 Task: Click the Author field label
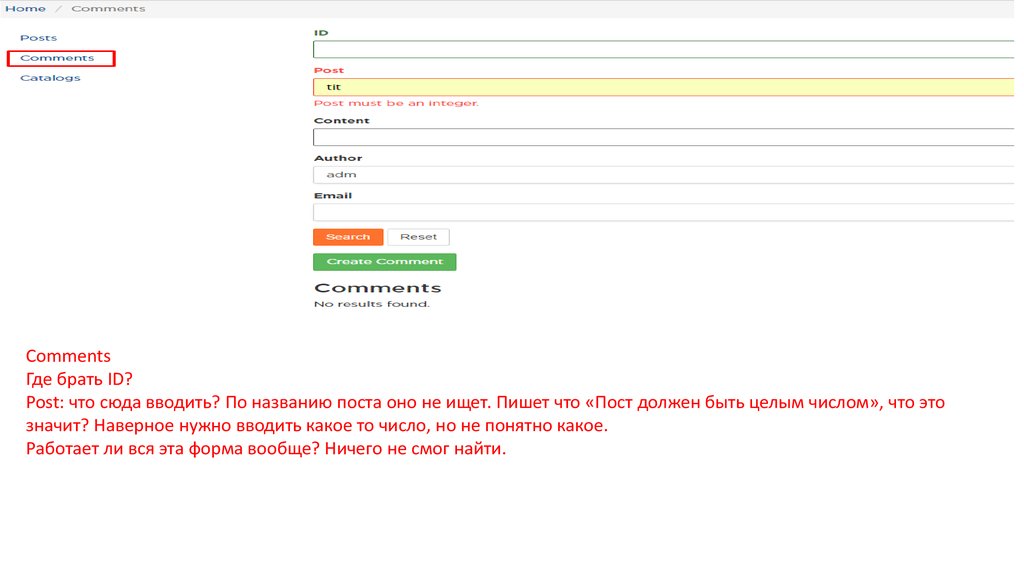click(338, 158)
